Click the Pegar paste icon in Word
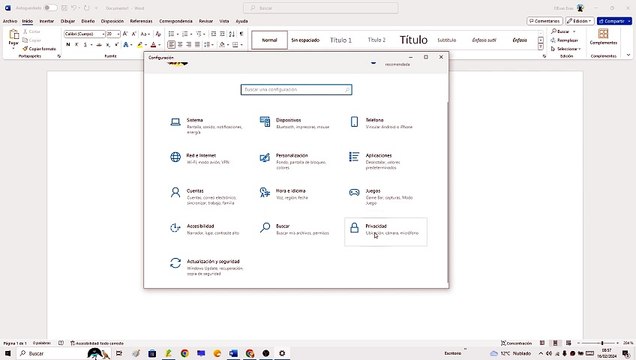 14,35
